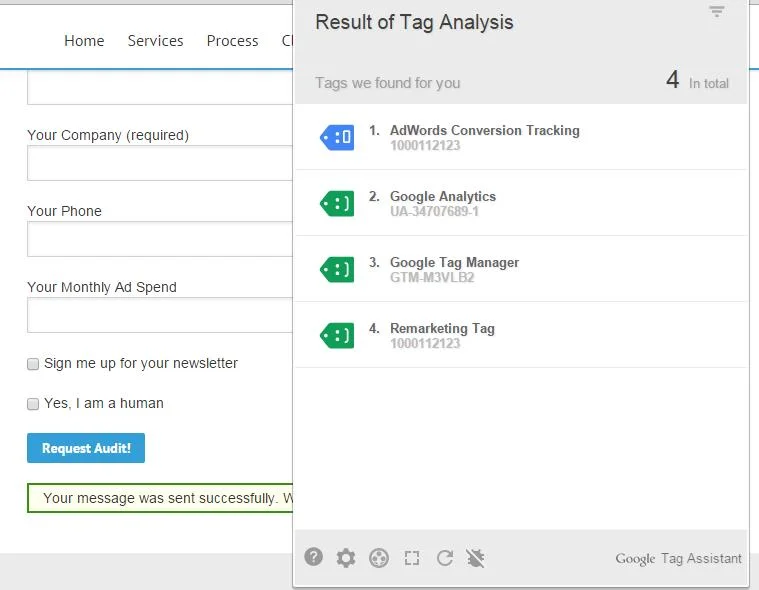Click the message sent successfully notice
The height and width of the screenshot is (590, 759).
[160, 498]
